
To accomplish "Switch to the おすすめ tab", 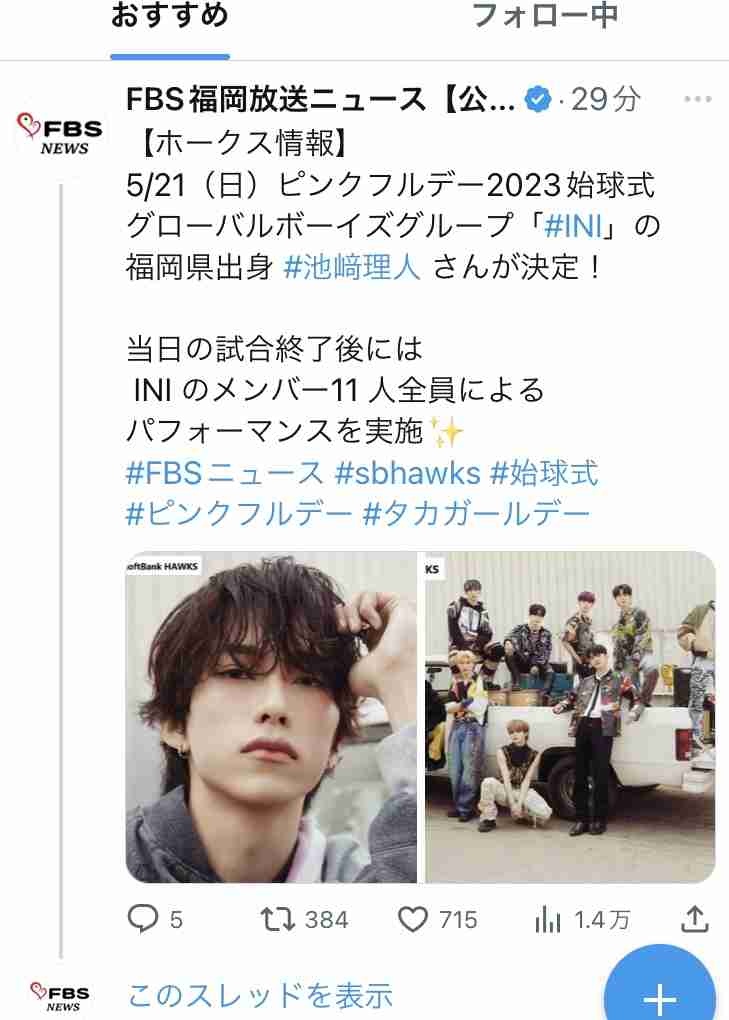I will pos(169,16).
